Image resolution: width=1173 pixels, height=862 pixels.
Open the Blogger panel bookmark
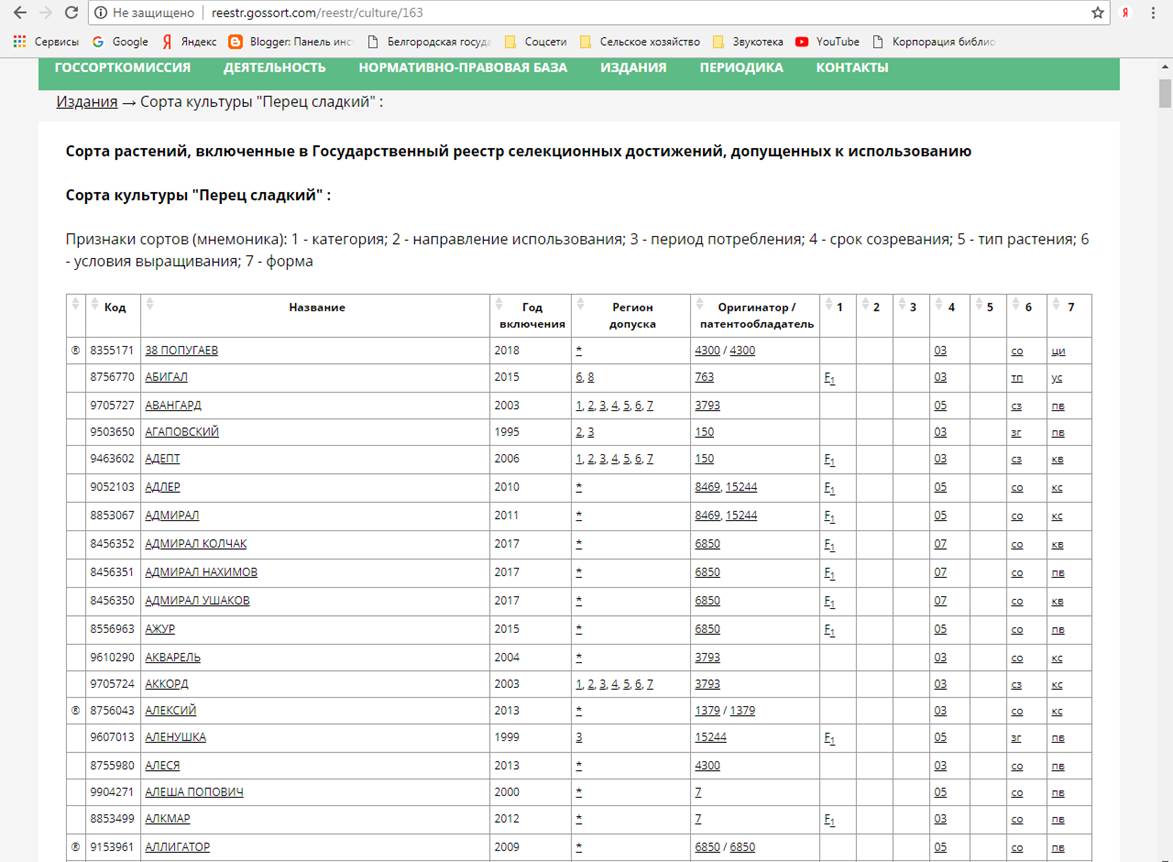(290, 42)
